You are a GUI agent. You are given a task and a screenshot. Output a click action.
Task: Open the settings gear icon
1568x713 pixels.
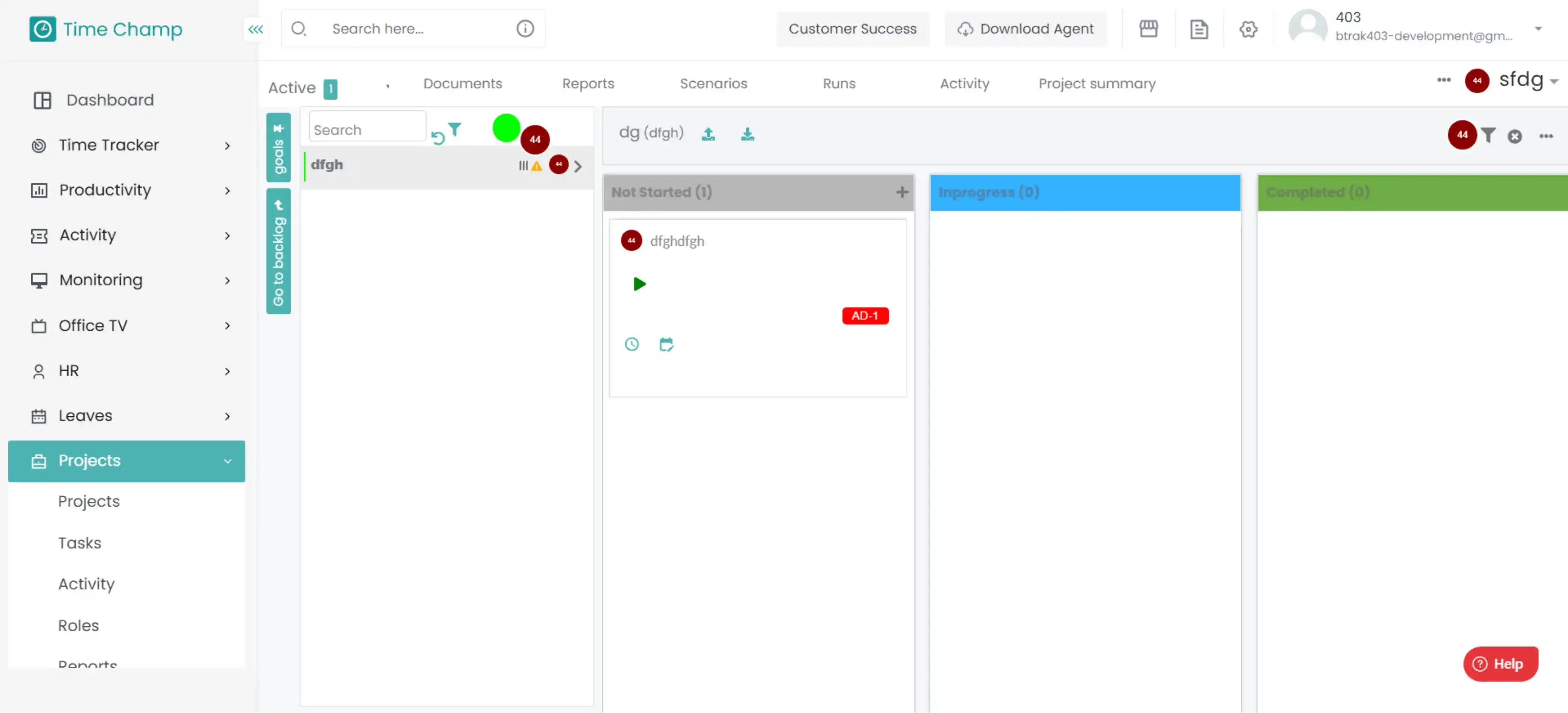pyautogui.click(x=1248, y=29)
